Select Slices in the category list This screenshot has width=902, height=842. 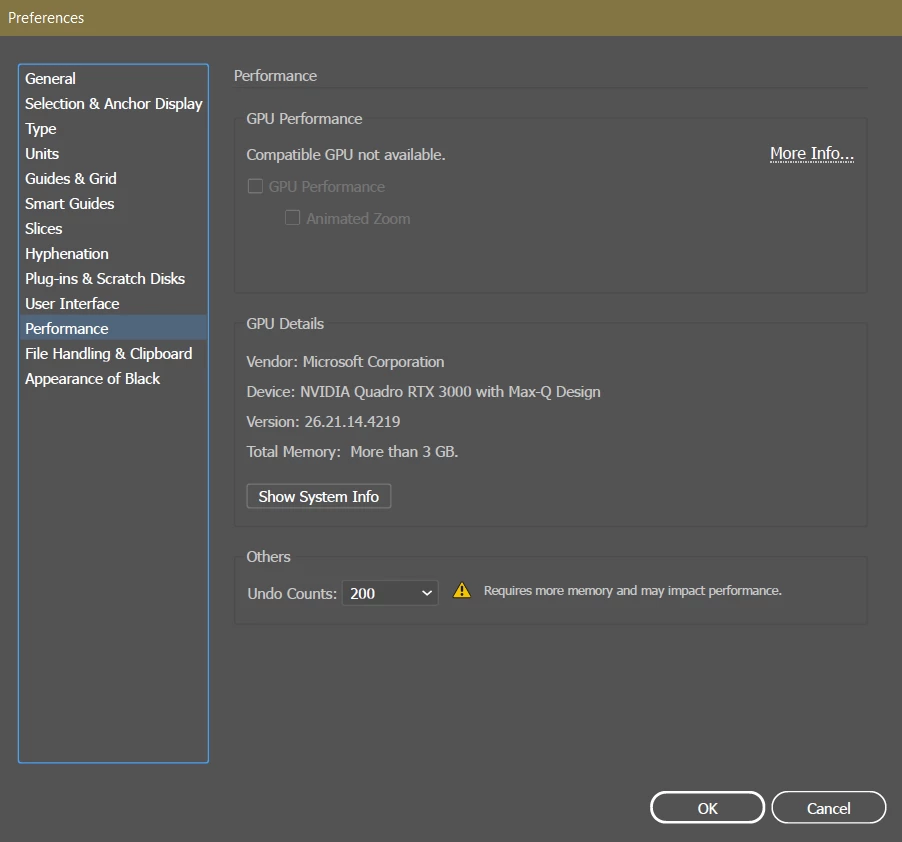[x=113, y=229]
